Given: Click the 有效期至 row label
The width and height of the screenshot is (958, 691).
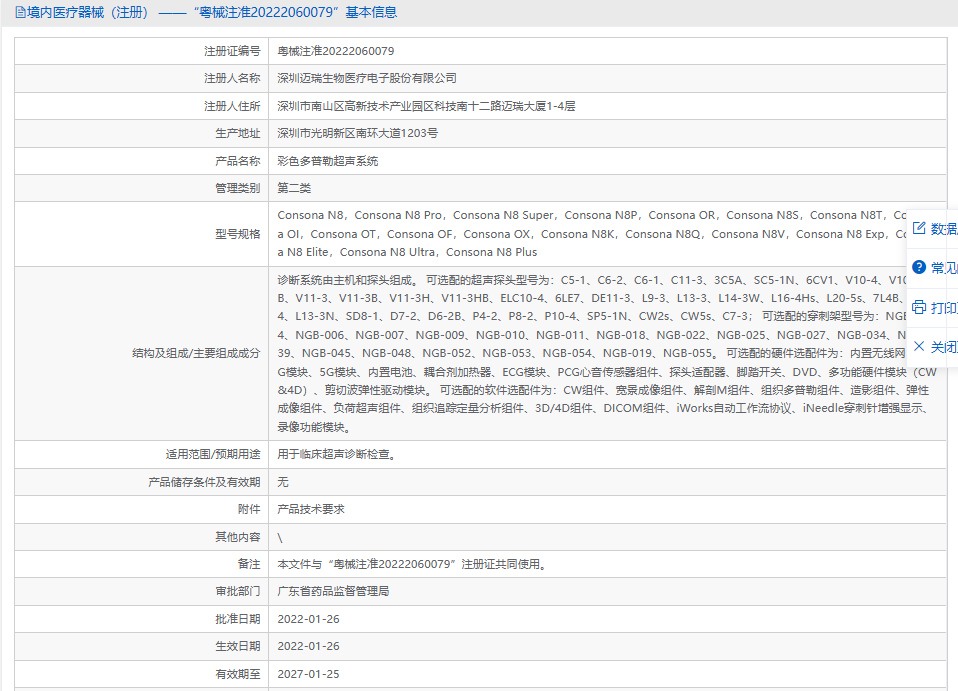Looking at the screenshot, I should click(x=238, y=675).
